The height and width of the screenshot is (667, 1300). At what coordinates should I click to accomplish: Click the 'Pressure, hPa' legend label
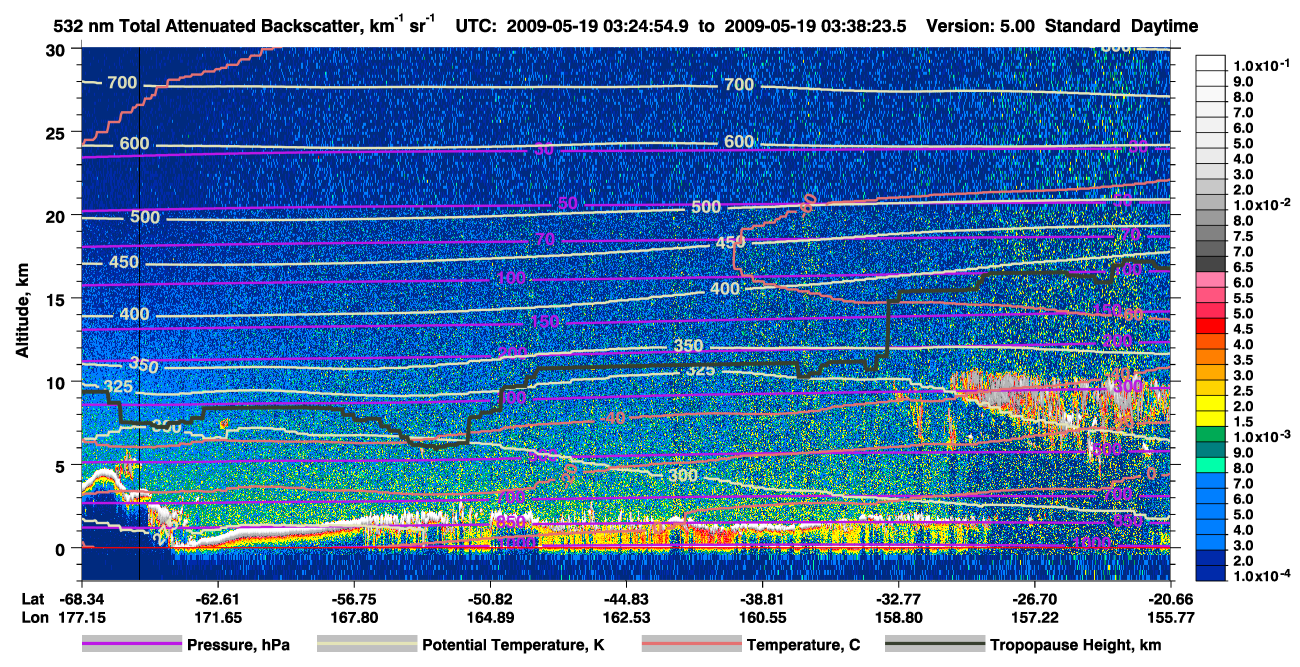point(240,645)
